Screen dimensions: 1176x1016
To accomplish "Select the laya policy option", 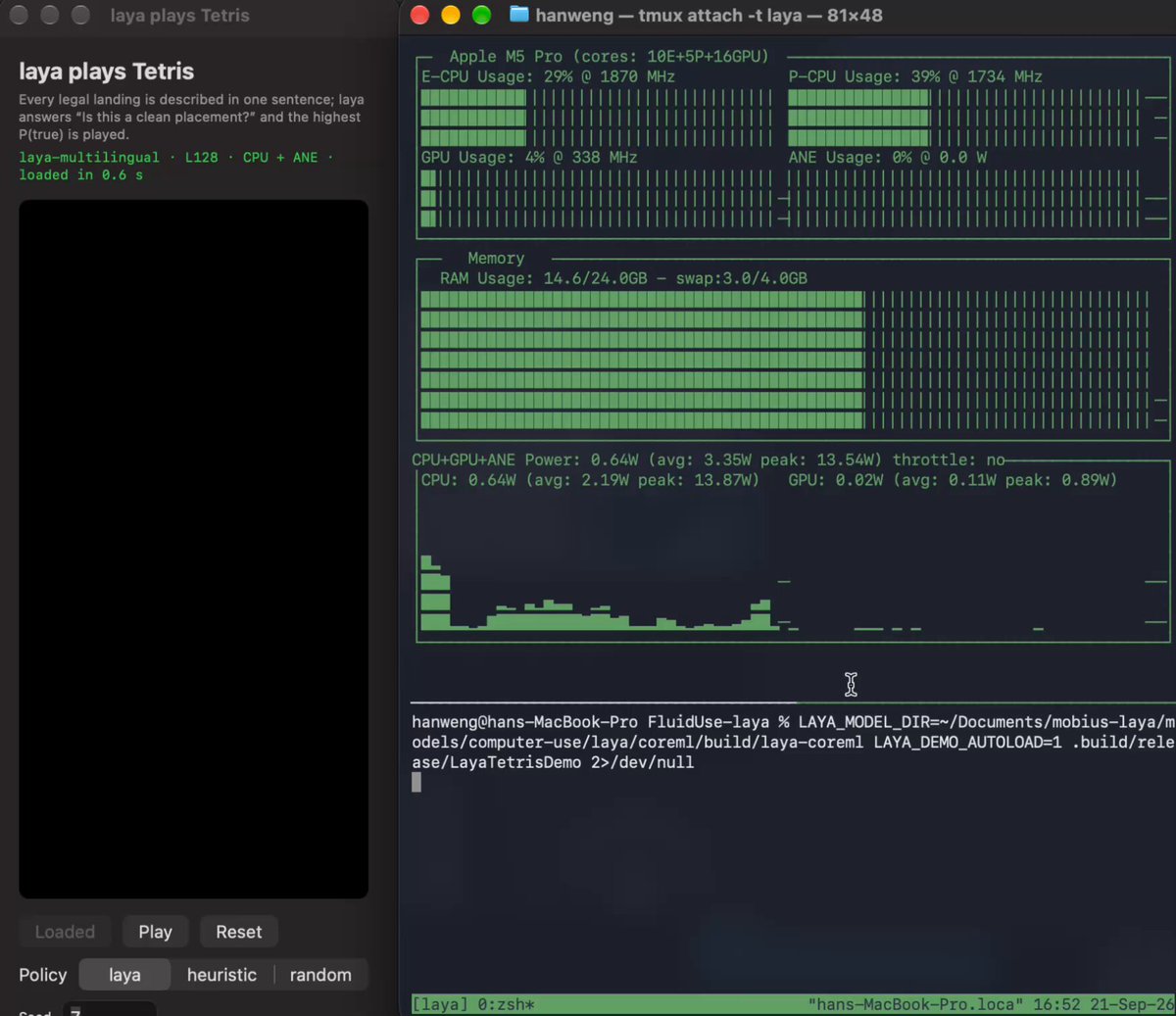I will point(124,975).
